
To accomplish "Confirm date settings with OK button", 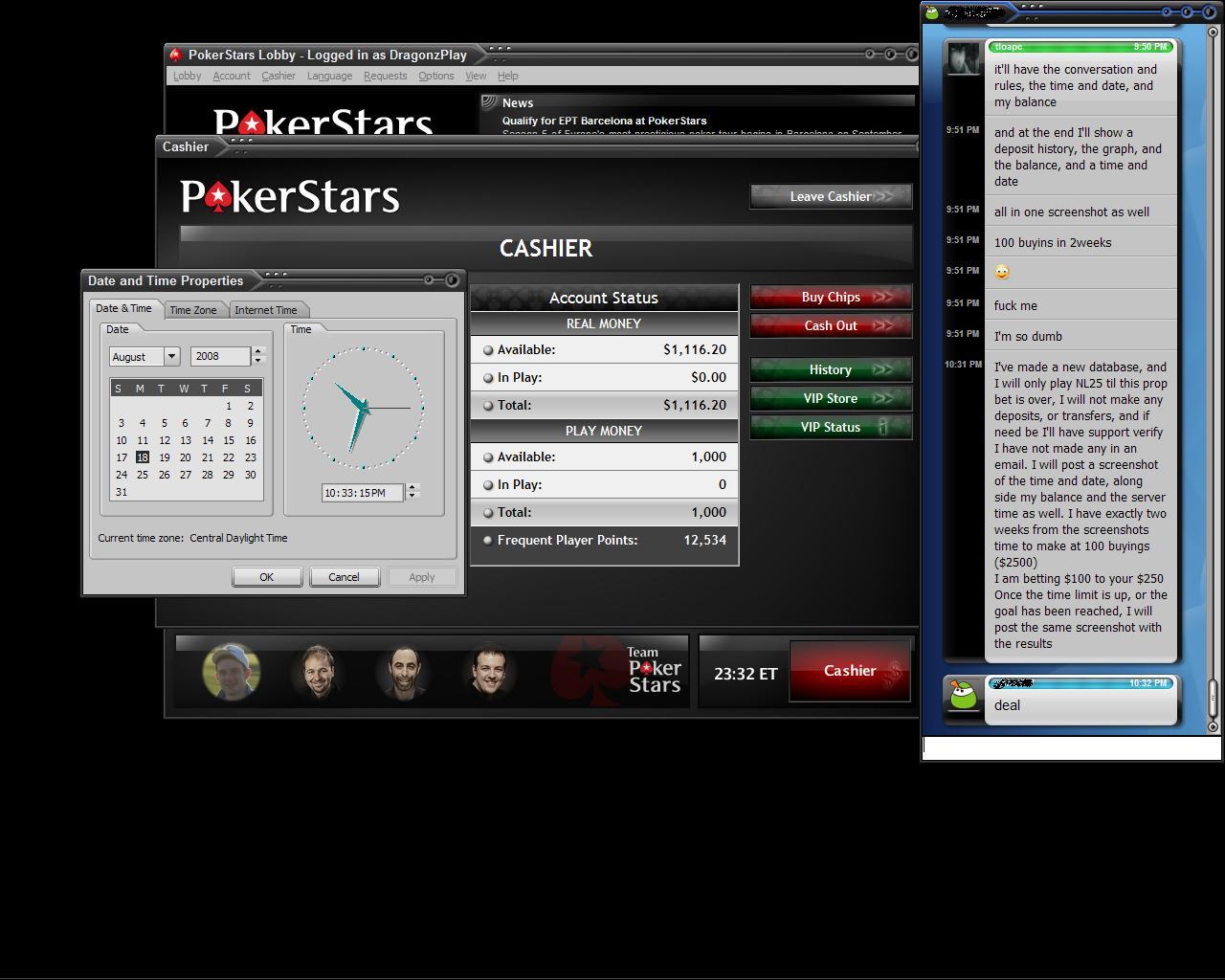I will pos(267,577).
